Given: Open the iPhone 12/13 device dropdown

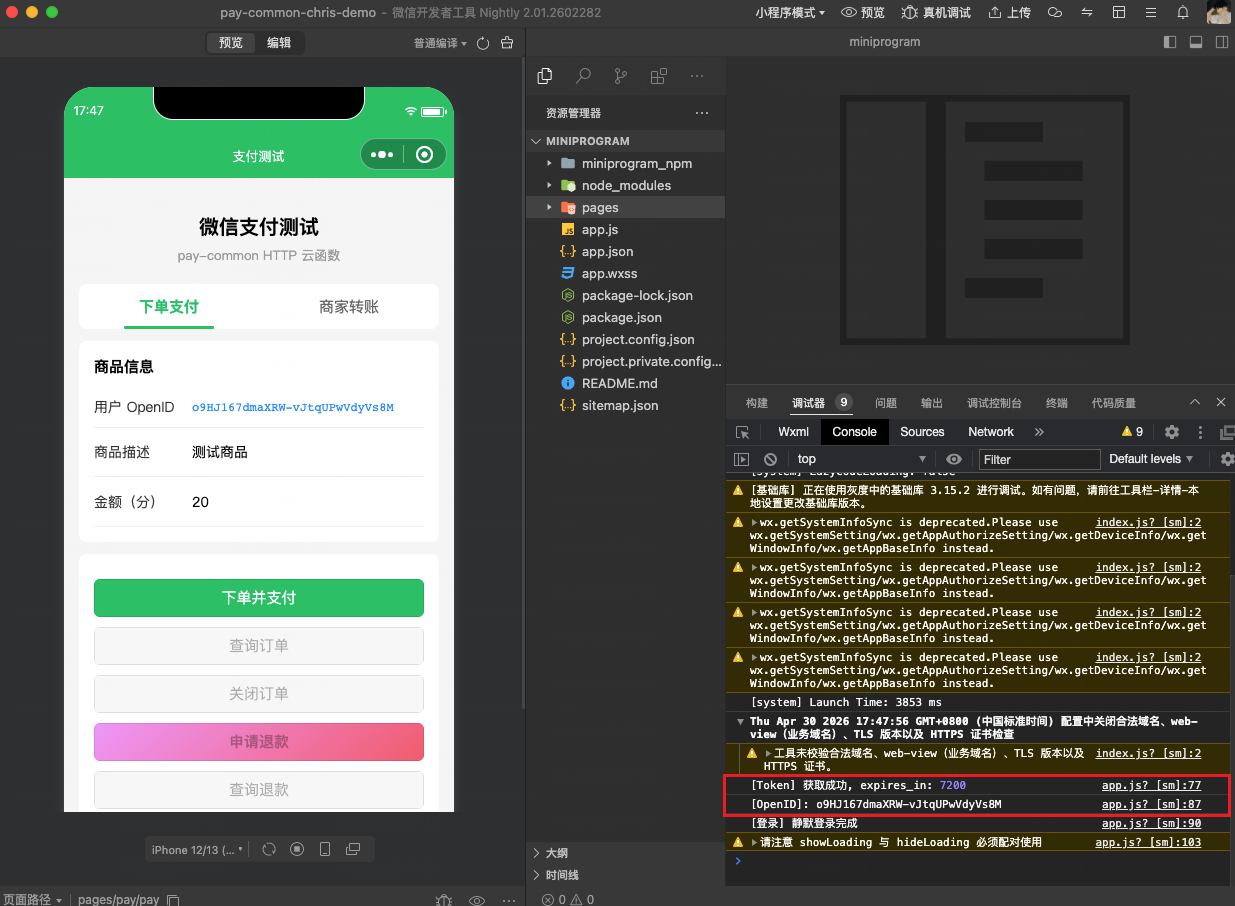Looking at the screenshot, I should click(x=197, y=849).
